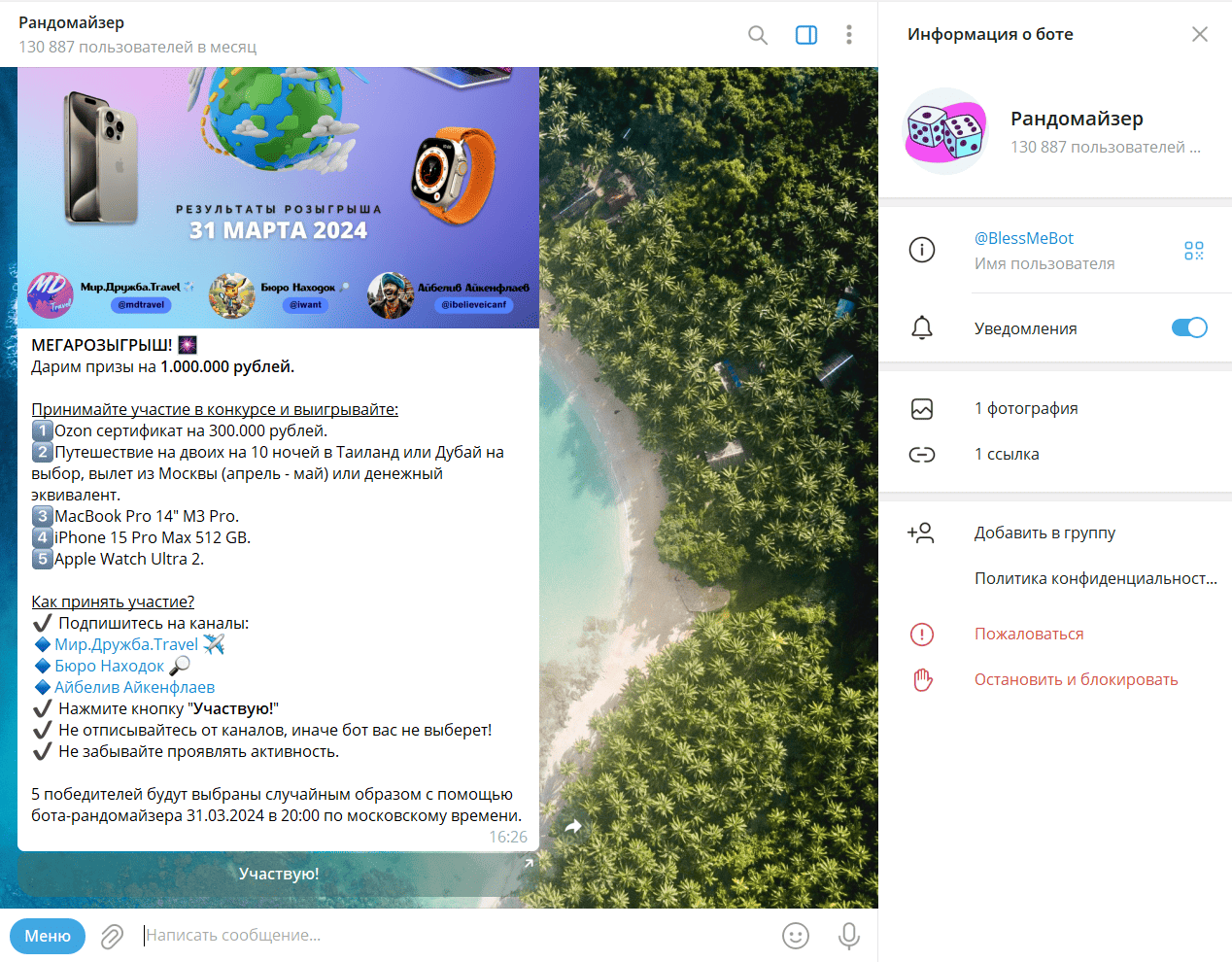
Task: Click the Рандомайзер title in chat header
Action: click(x=71, y=22)
